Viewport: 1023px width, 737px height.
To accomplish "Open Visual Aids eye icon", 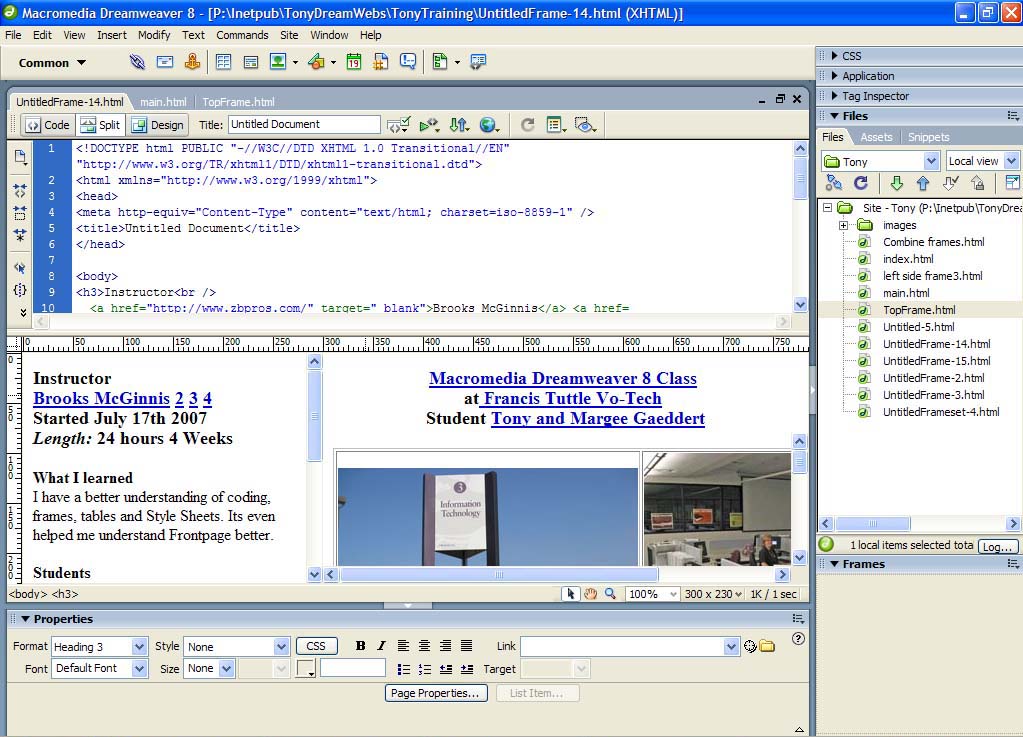I will 585,125.
